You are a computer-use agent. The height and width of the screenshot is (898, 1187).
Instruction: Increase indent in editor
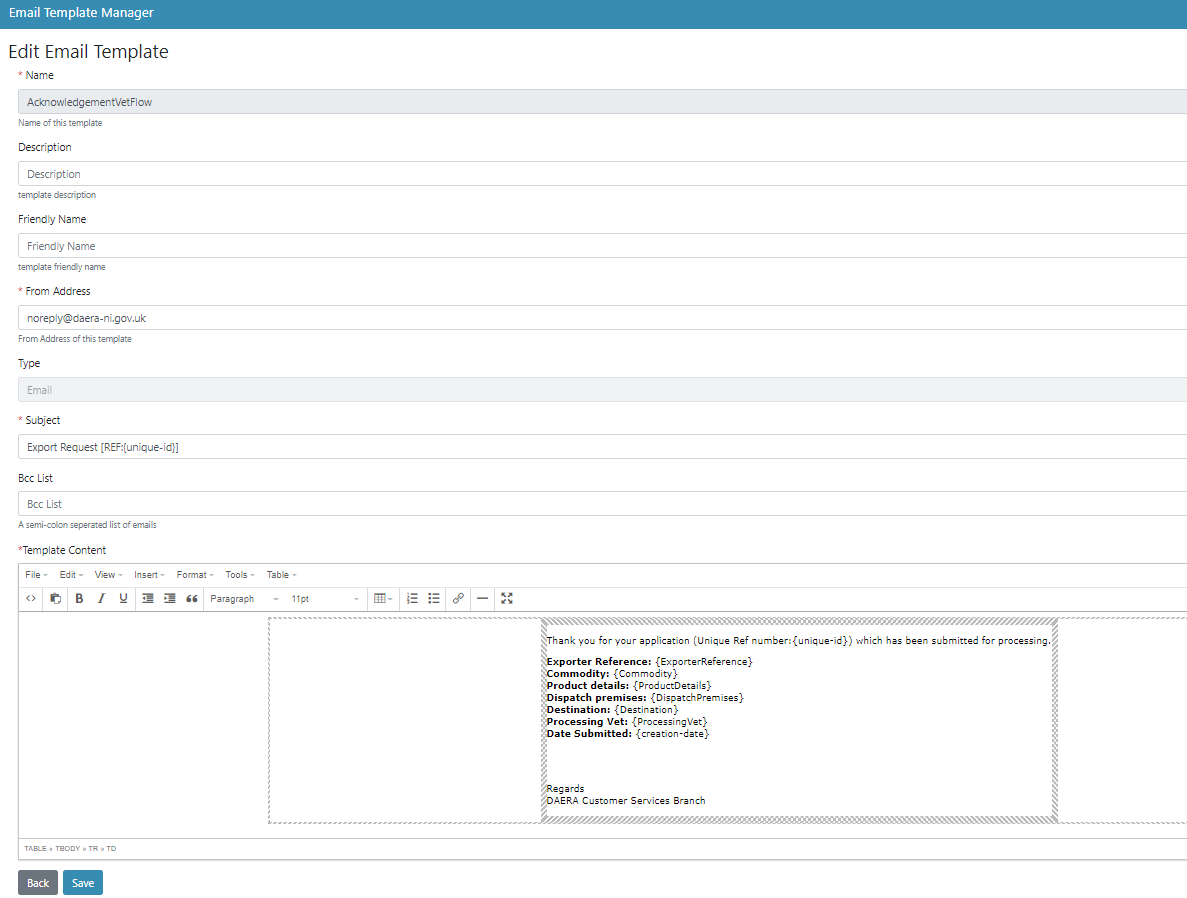coord(170,598)
